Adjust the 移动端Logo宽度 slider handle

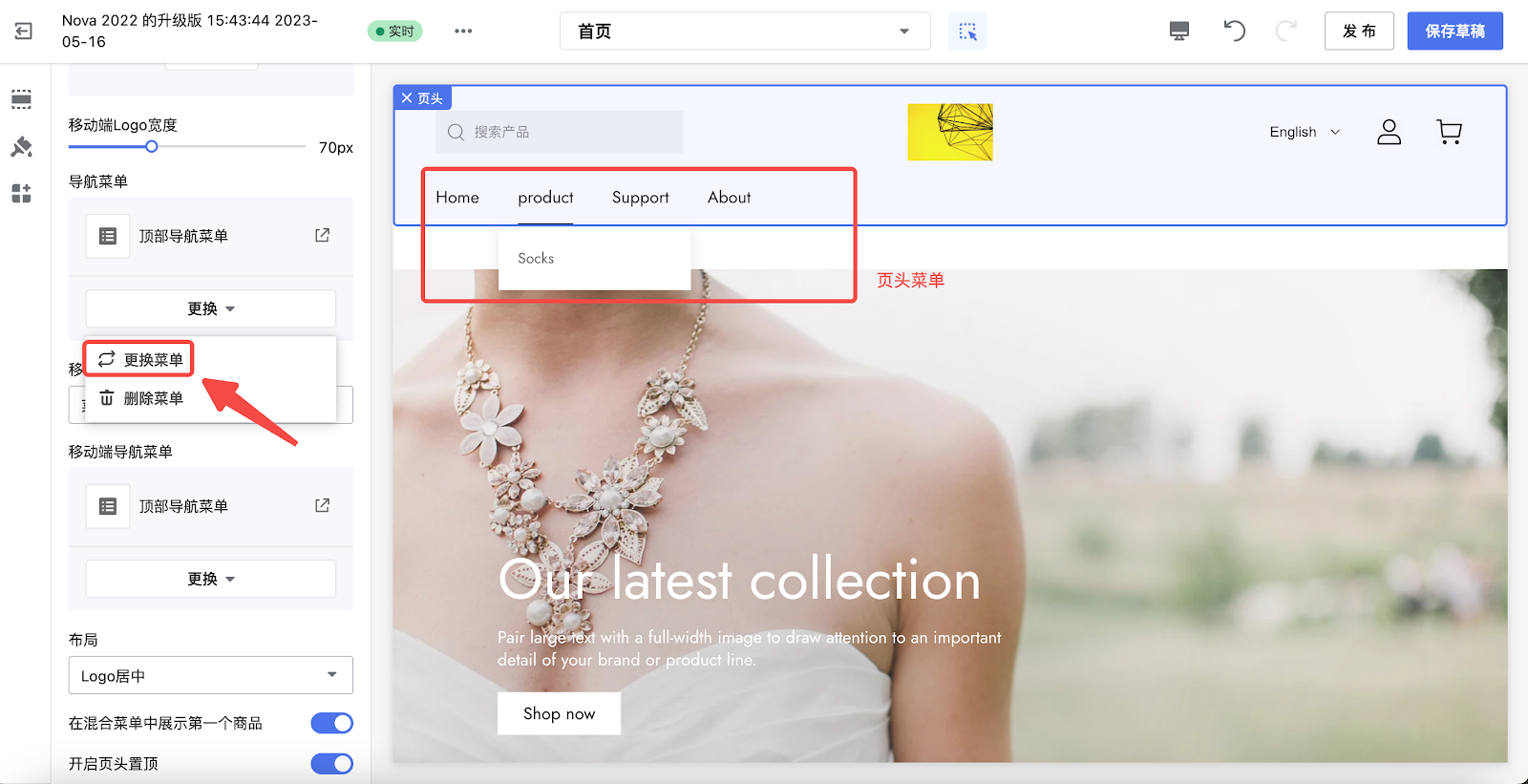coord(152,146)
